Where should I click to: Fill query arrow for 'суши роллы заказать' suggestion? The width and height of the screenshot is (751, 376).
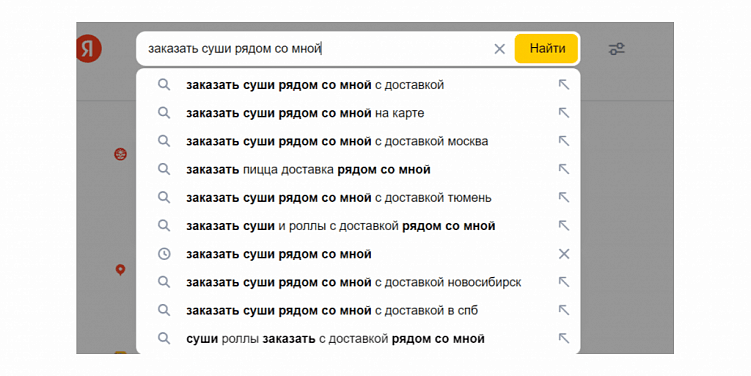[x=564, y=339]
